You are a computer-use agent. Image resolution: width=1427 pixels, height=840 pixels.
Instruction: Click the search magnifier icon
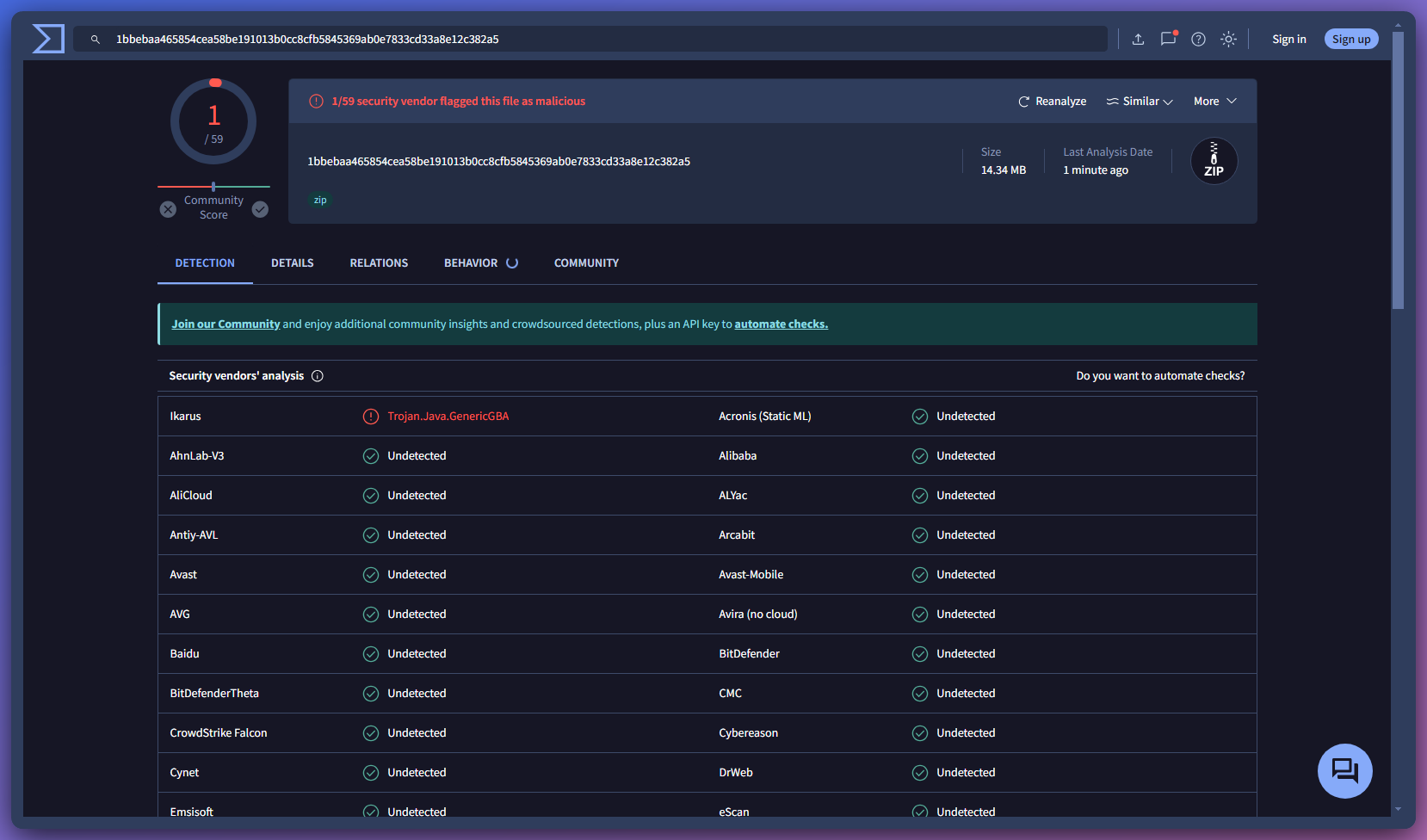(96, 40)
